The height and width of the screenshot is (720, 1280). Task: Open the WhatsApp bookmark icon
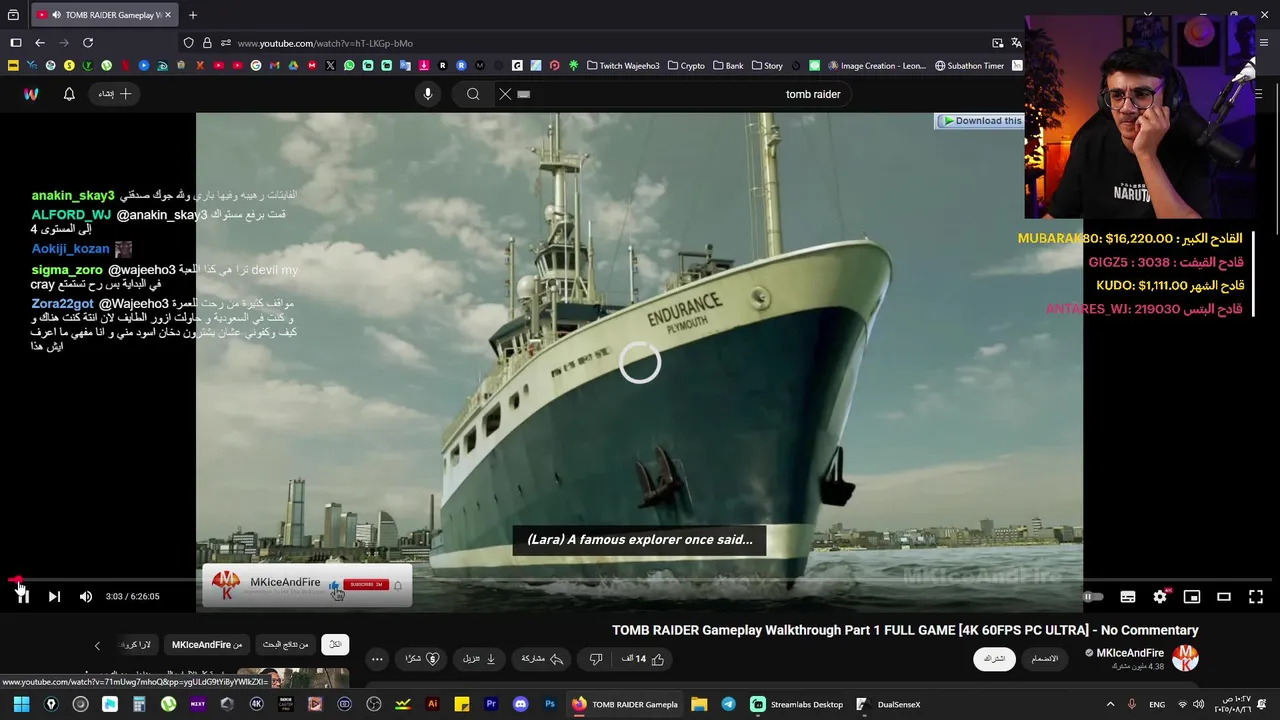point(349,66)
